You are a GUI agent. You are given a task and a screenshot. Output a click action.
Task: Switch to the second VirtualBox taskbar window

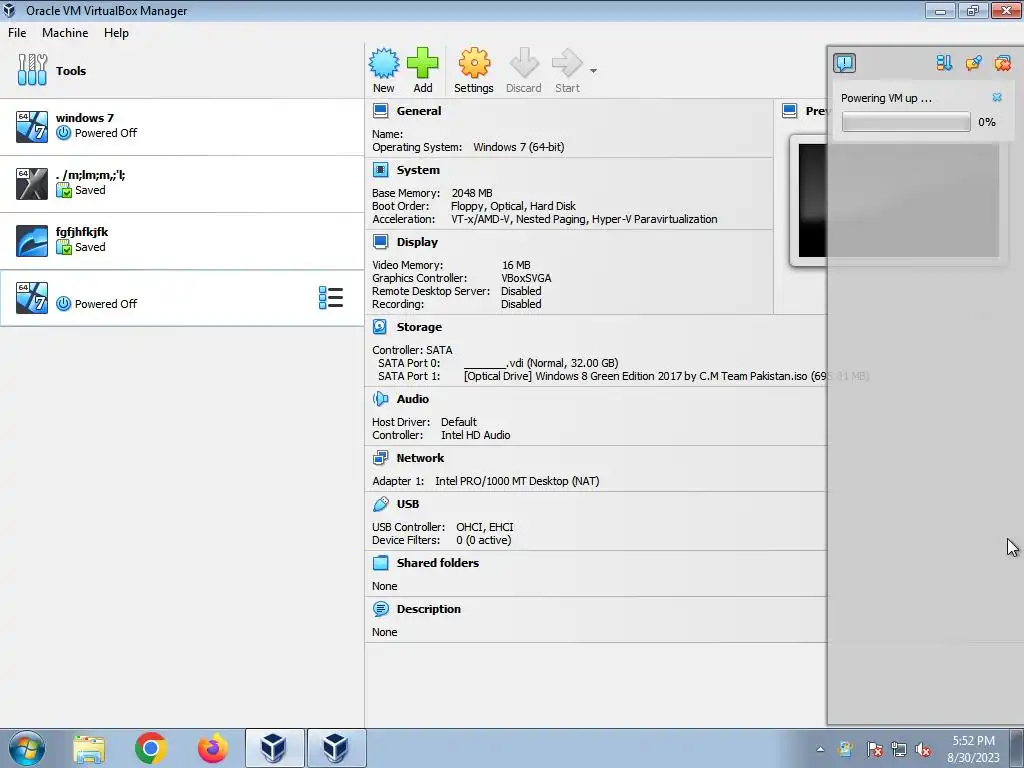tap(336, 748)
